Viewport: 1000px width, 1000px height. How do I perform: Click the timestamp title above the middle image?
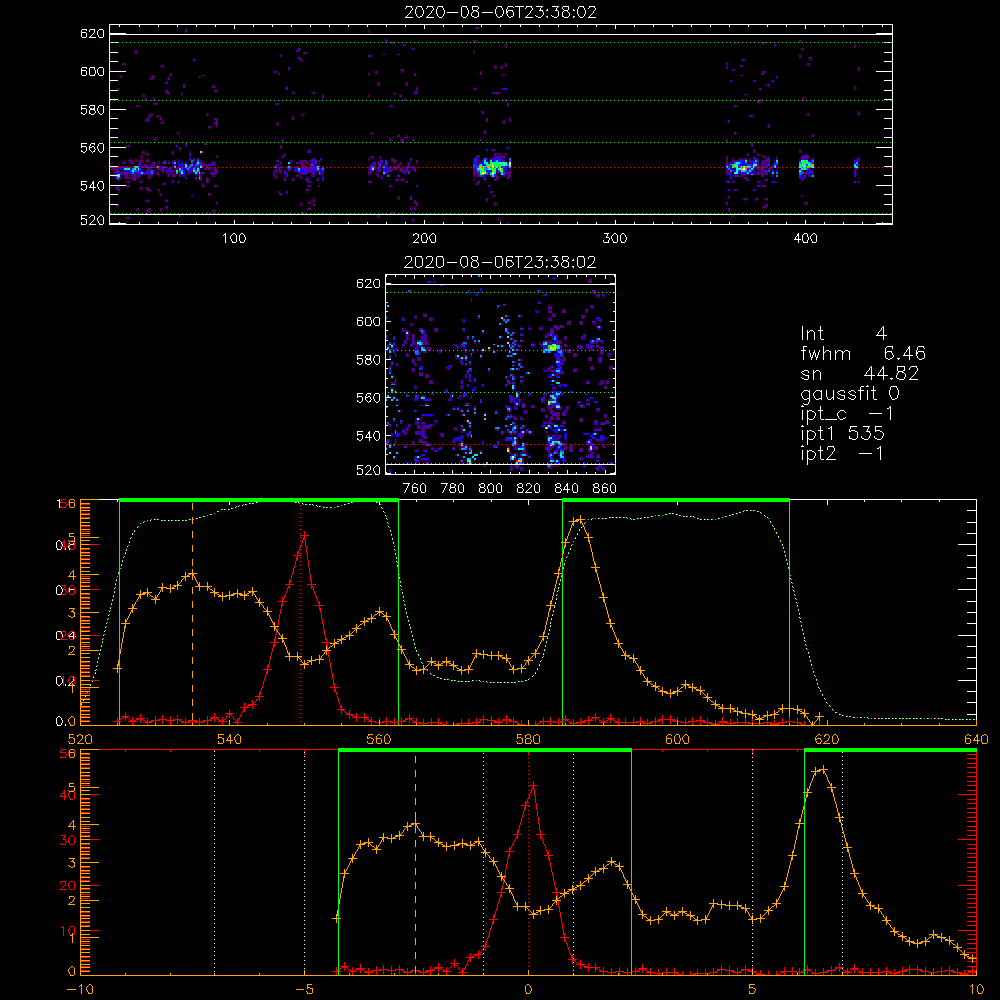click(500, 262)
